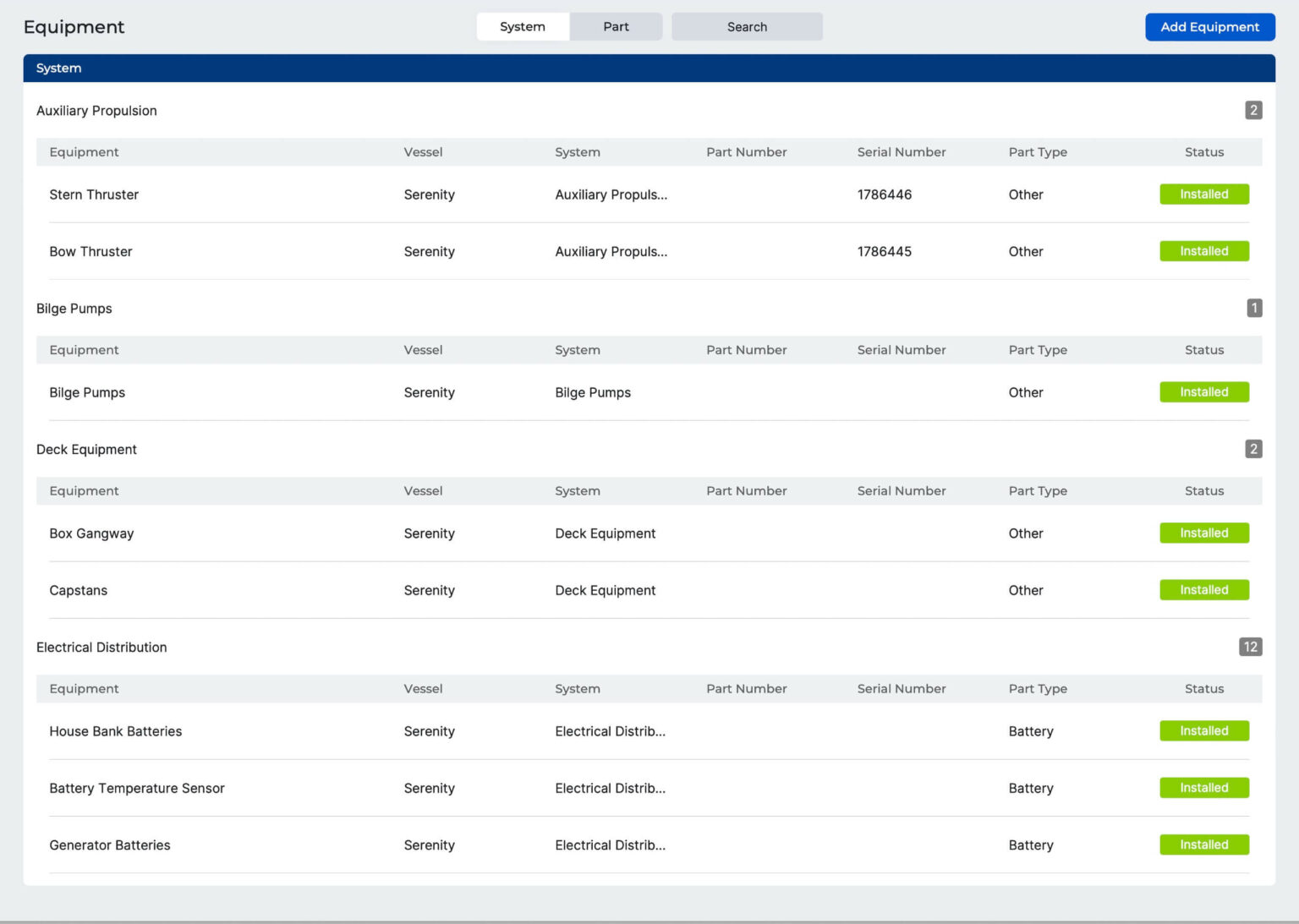This screenshot has height=924, width=1299.
Task: Switch to the Part tab
Action: pyautogui.click(x=616, y=26)
